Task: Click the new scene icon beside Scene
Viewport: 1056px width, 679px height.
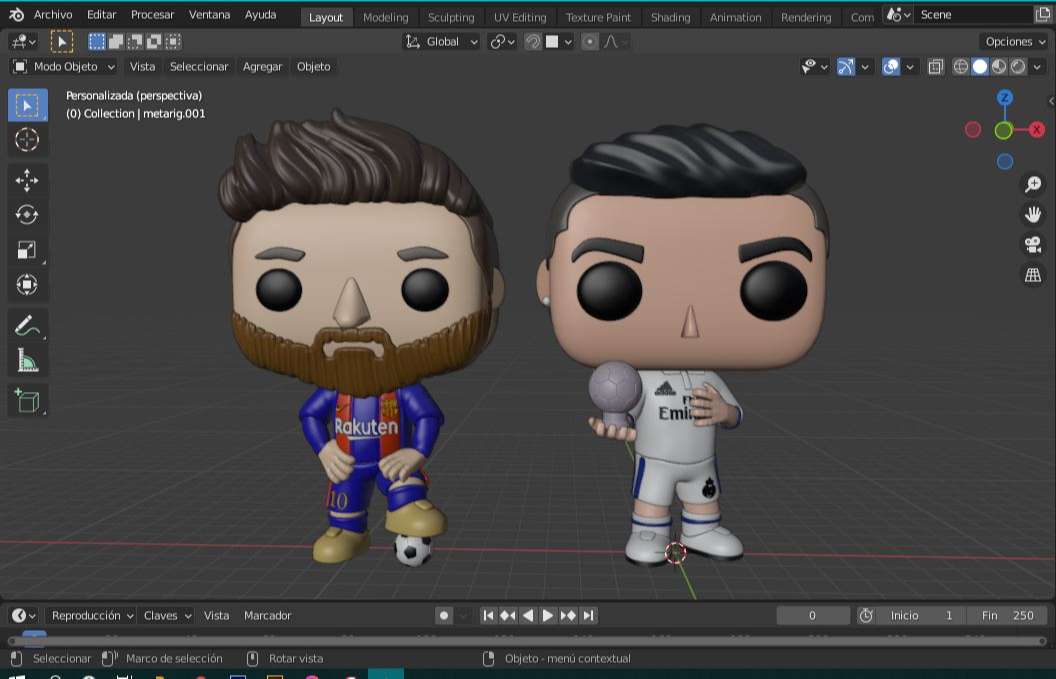Action: tap(1042, 15)
